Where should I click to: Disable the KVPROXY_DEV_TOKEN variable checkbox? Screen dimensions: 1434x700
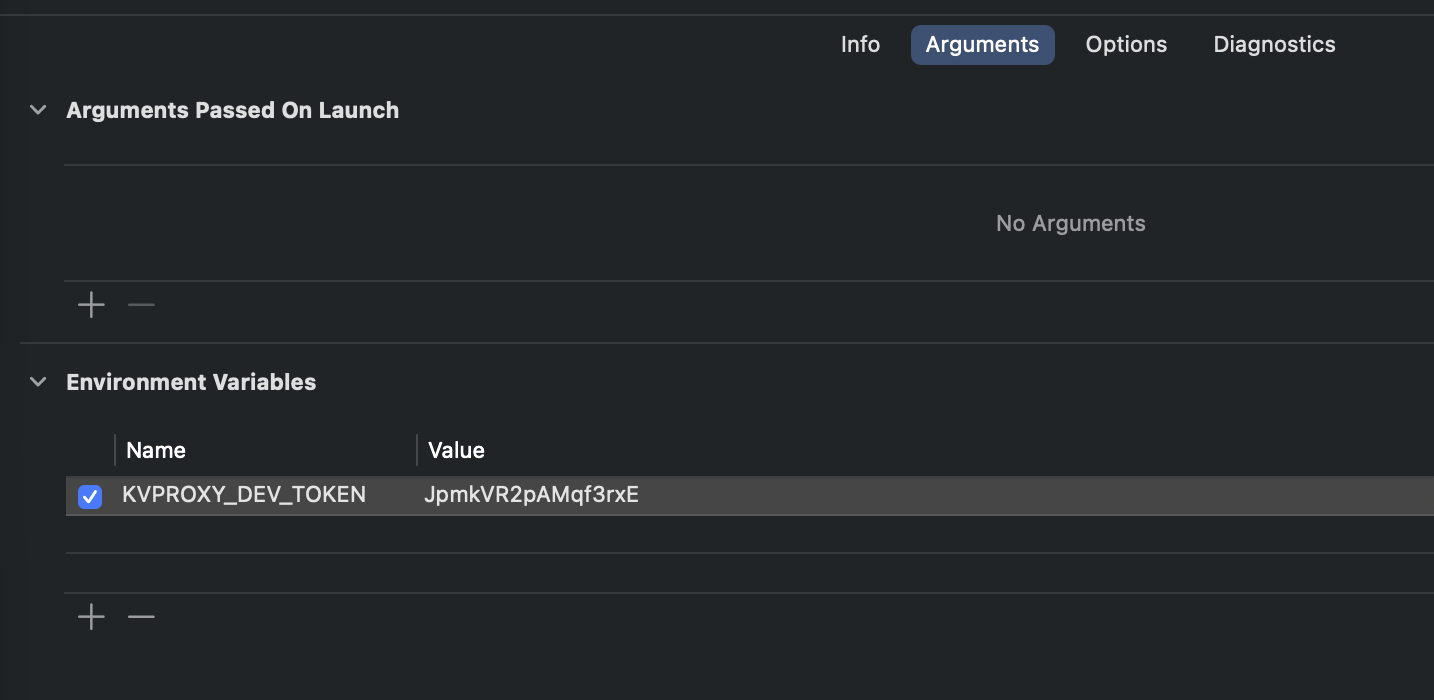[90, 496]
